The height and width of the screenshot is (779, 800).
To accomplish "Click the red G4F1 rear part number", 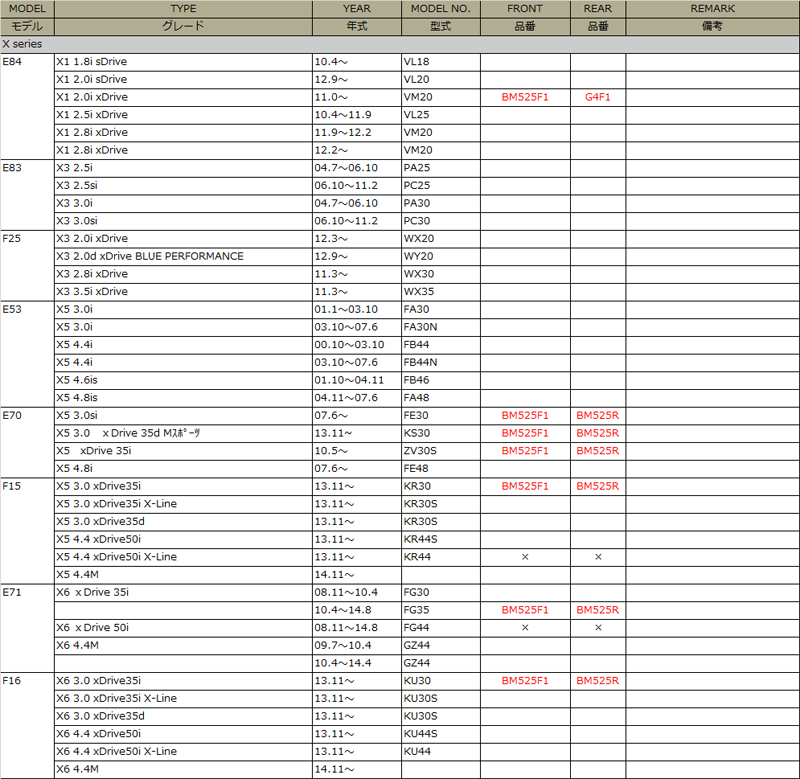I will 597,97.
